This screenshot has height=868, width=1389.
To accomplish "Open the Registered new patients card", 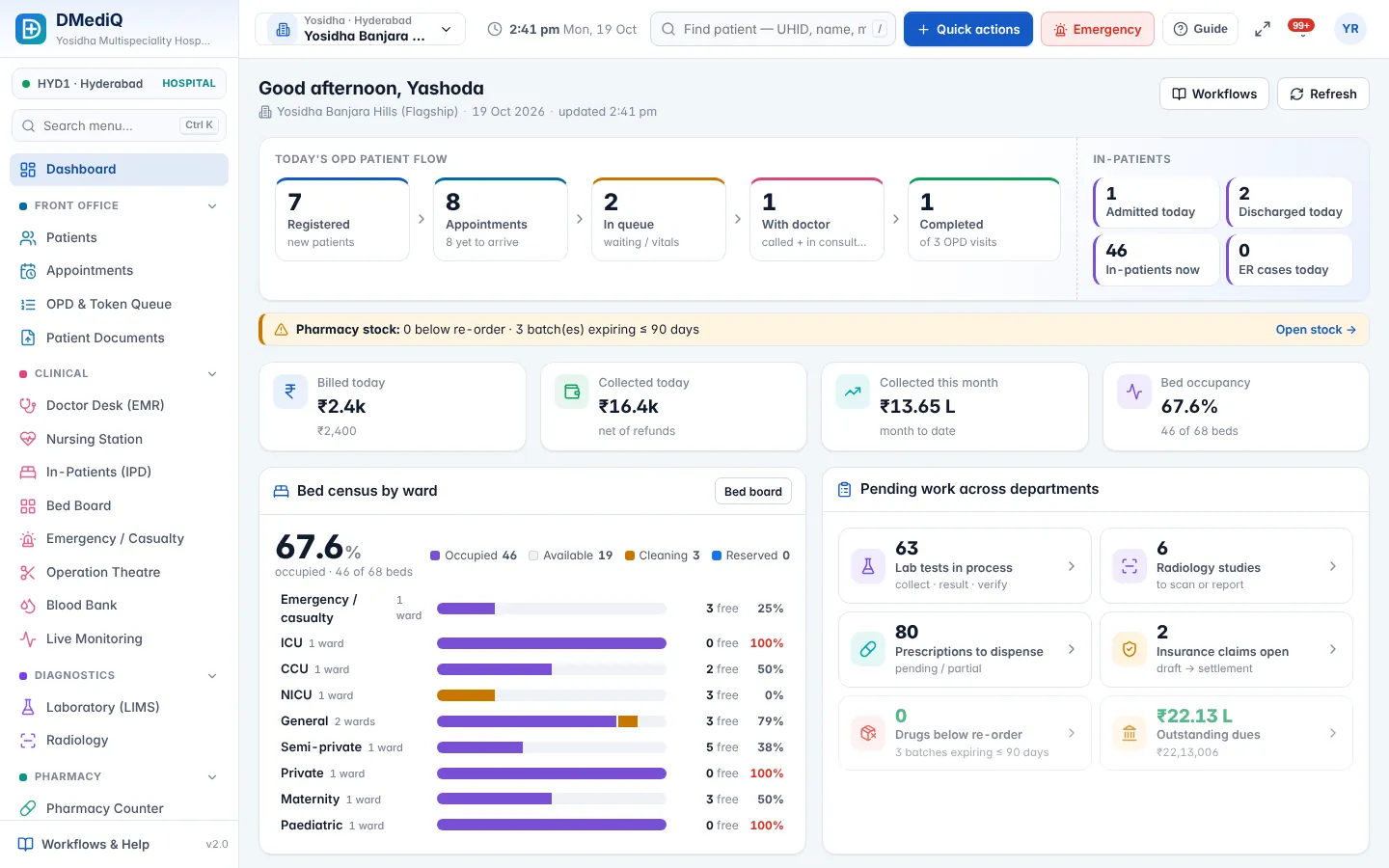I will pos(342,220).
